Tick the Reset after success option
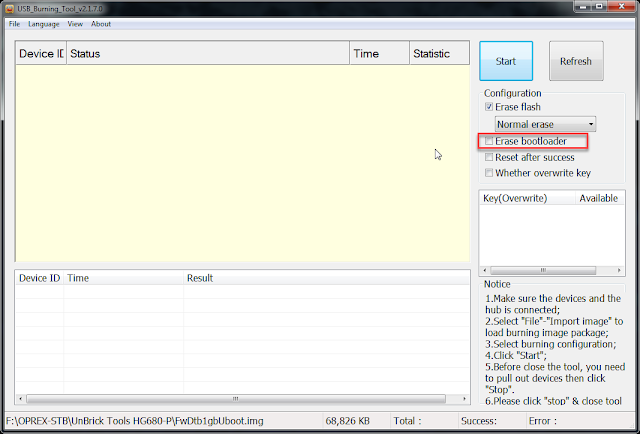 point(489,157)
